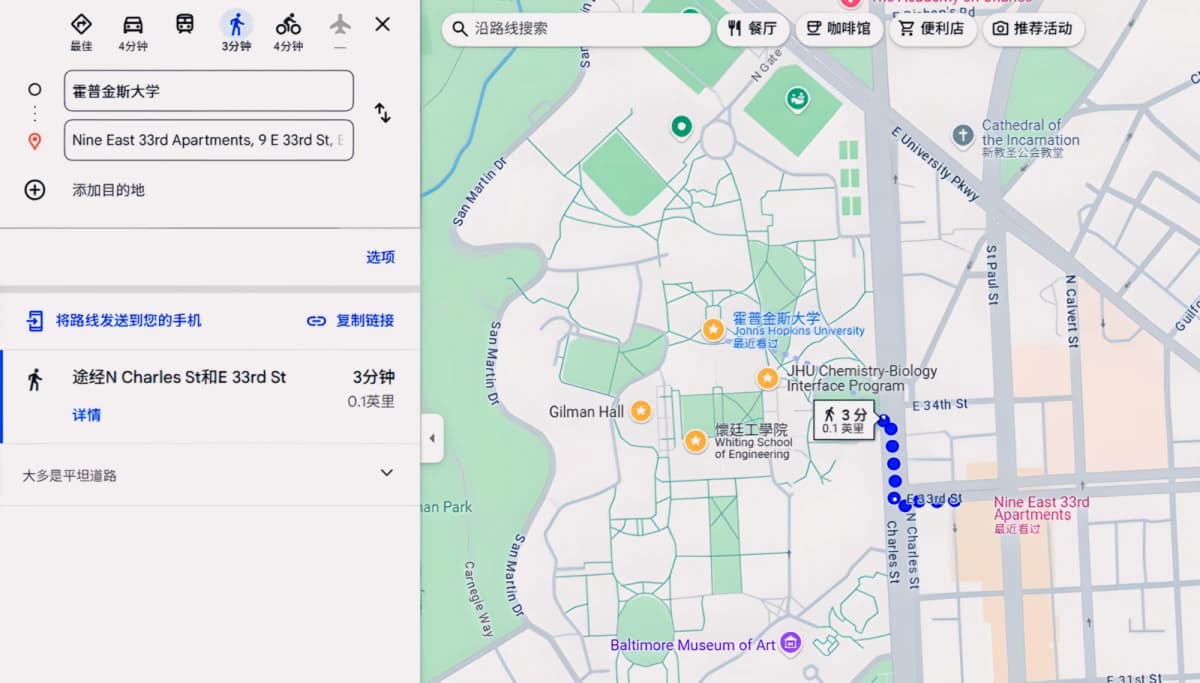Click the walking figure icon beside route

coord(35,379)
